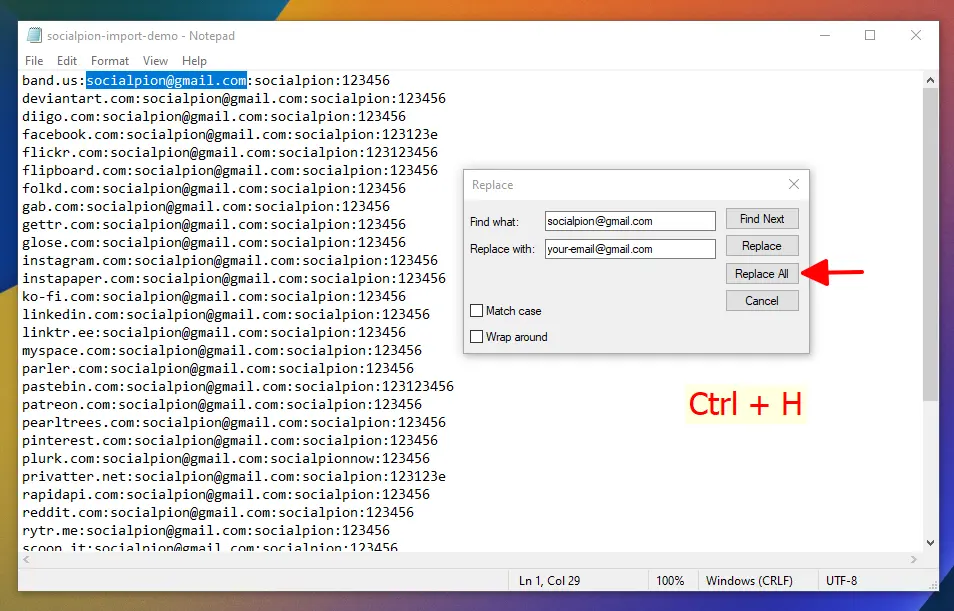Image resolution: width=954 pixels, height=611 pixels.
Task: Click the linkedin.com line
Action: [x=226, y=315]
